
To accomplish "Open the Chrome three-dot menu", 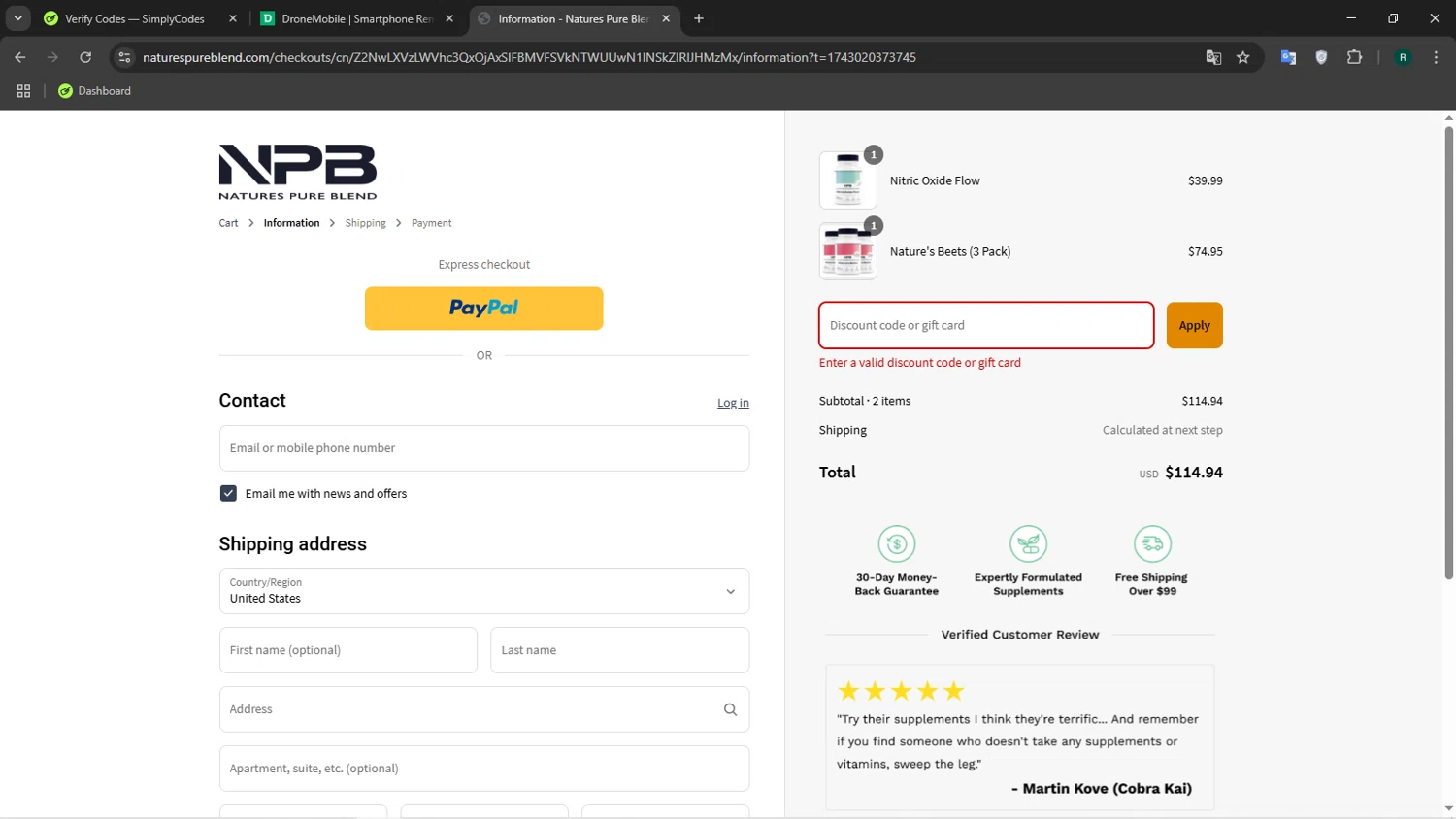I will (x=1436, y=57).
